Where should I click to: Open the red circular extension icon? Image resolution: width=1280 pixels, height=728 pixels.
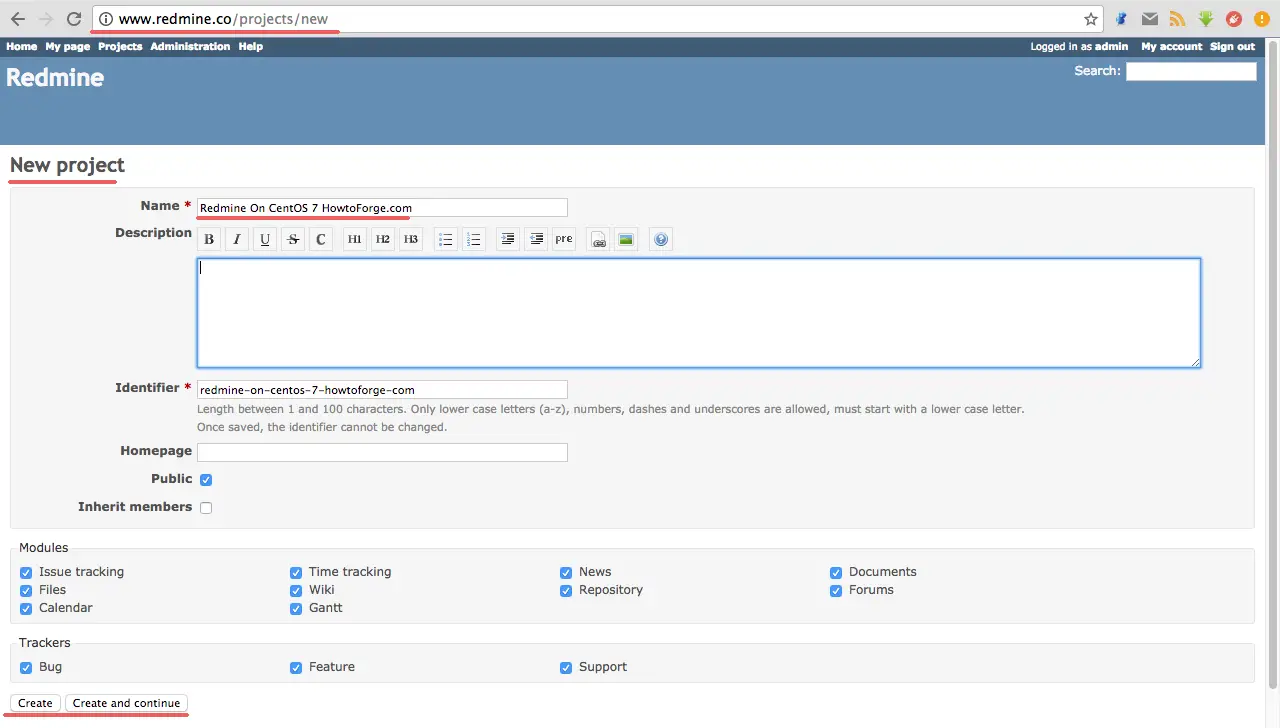(1234, 19)
